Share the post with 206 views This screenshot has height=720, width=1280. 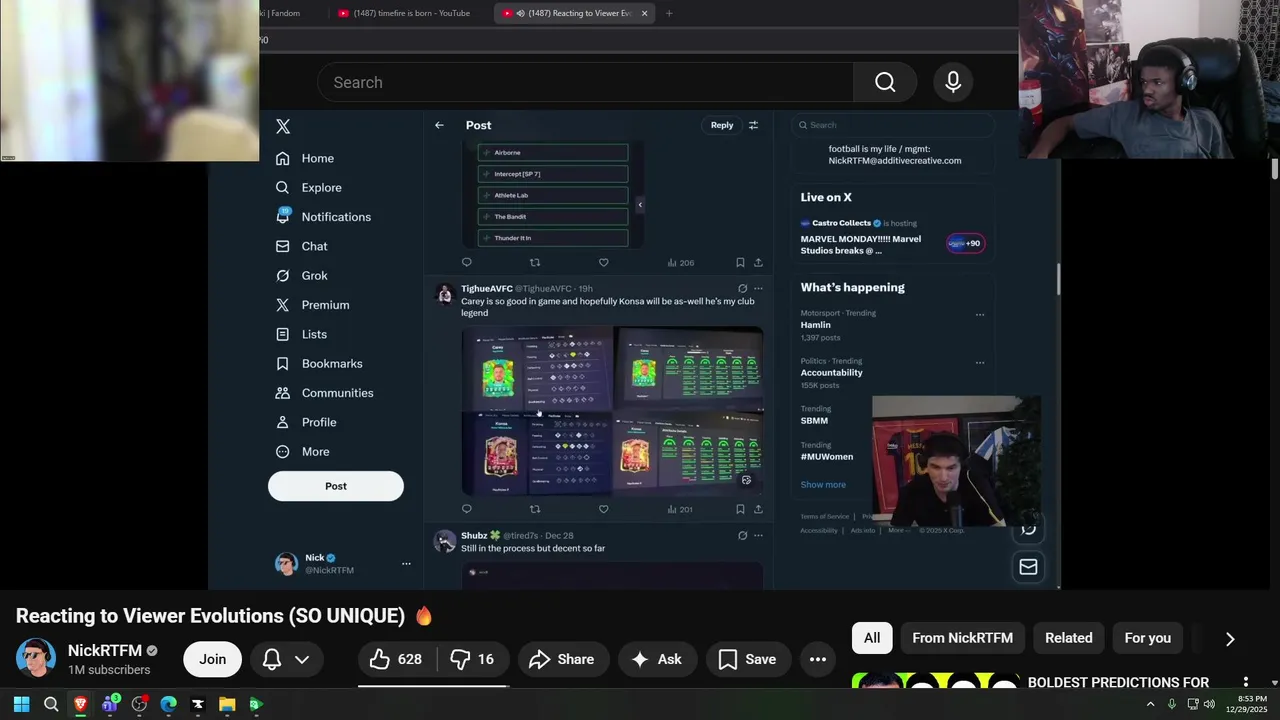758,262
